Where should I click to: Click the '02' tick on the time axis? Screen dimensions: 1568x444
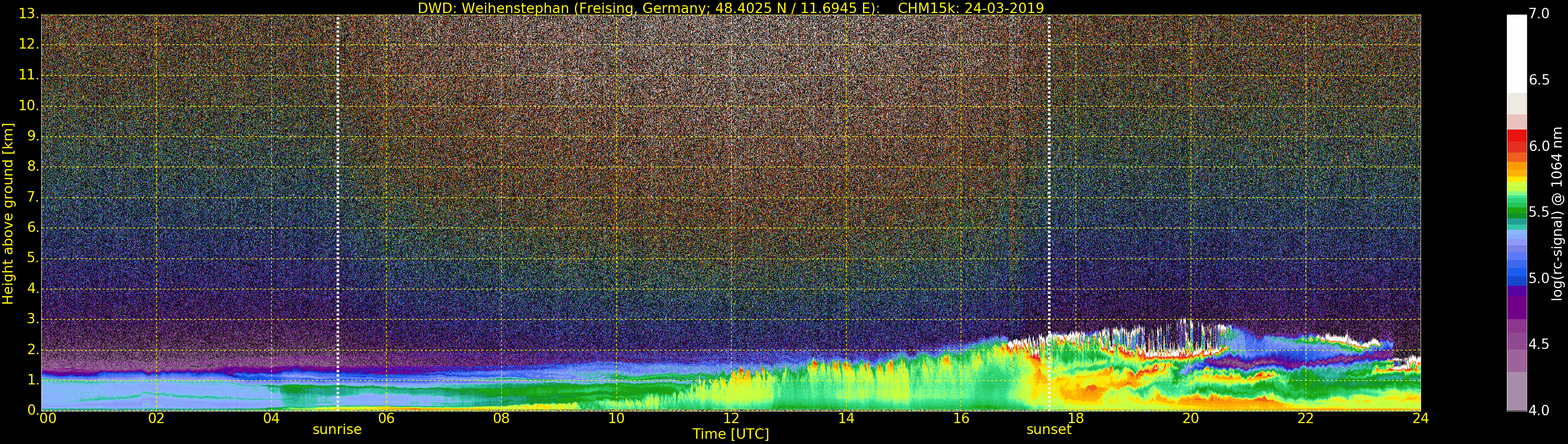[x=156, y=418]
